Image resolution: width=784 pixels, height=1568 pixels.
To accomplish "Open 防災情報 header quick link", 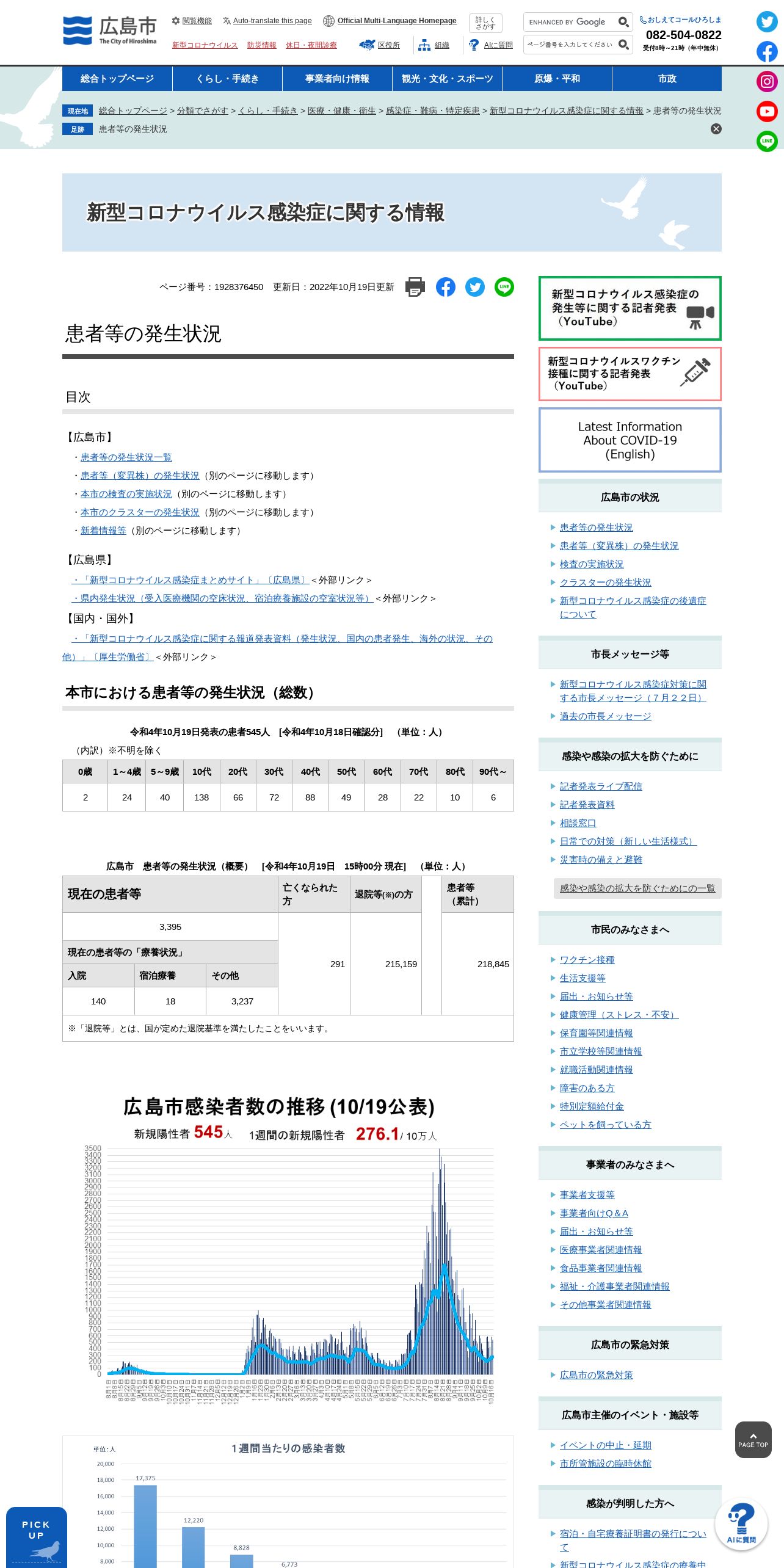I will [x=261, y=45].
